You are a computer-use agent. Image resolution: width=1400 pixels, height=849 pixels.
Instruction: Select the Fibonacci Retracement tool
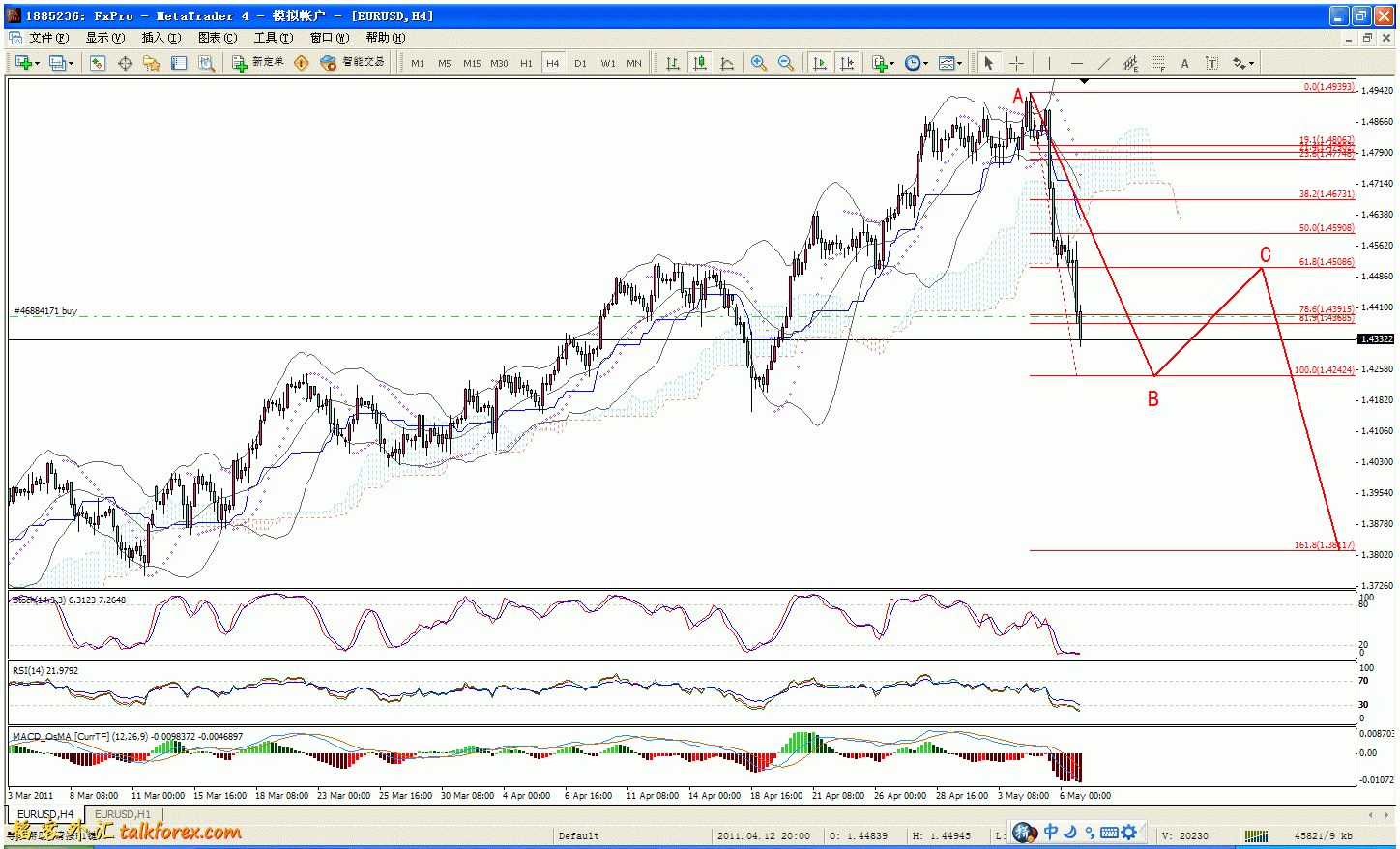point(1158,63)
